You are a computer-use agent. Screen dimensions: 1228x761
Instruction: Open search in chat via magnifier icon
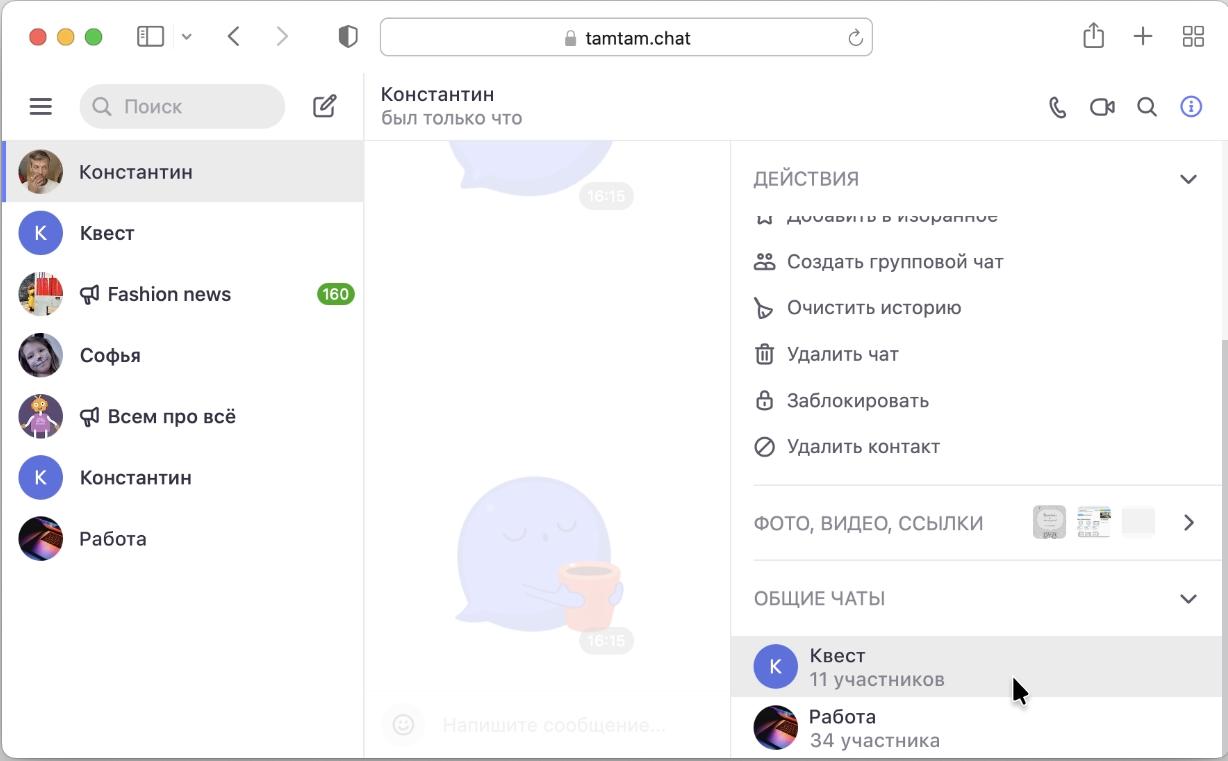coord(1147,107)
